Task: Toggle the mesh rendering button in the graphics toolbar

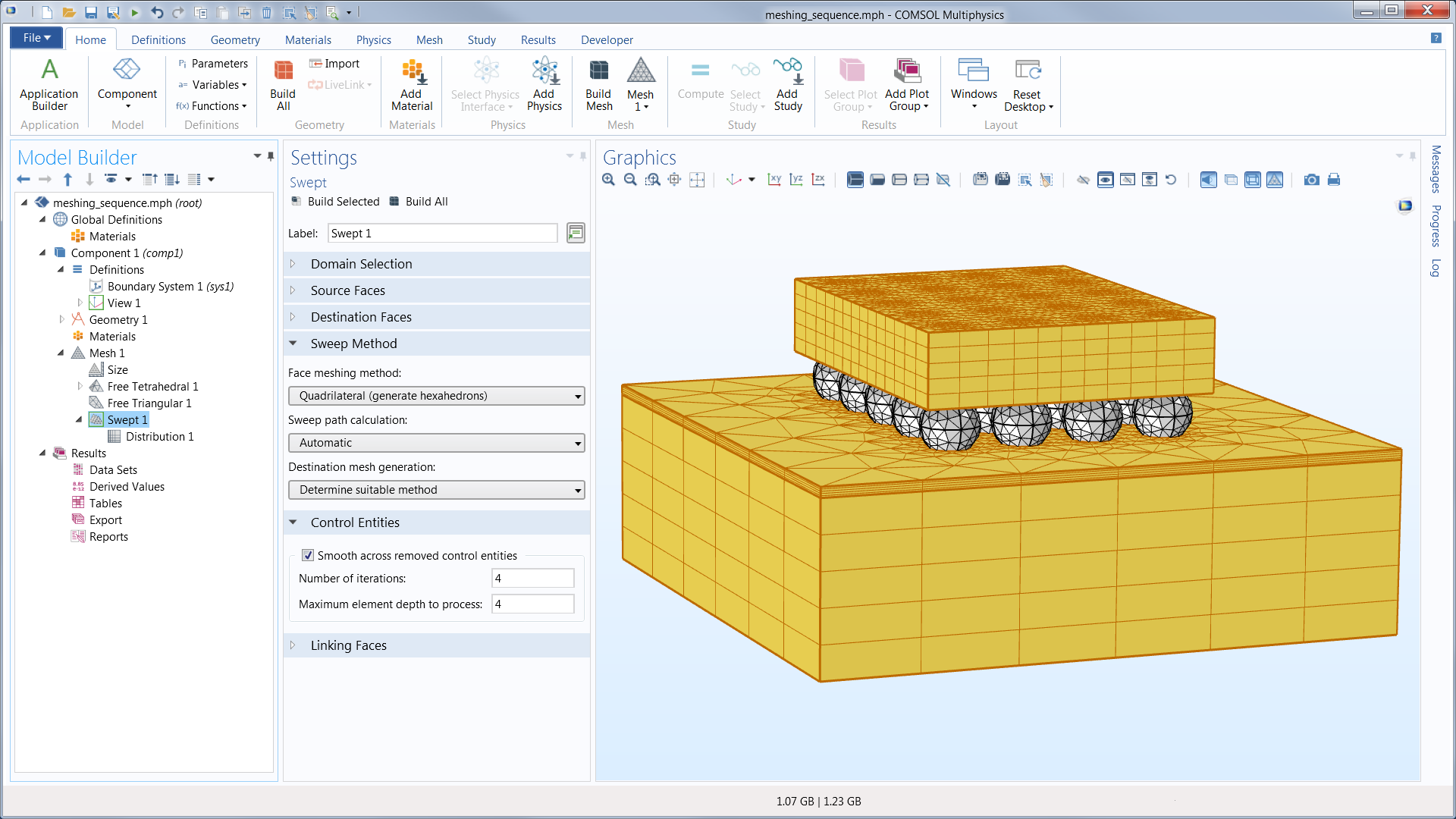Action: (x=1275, y=180)
